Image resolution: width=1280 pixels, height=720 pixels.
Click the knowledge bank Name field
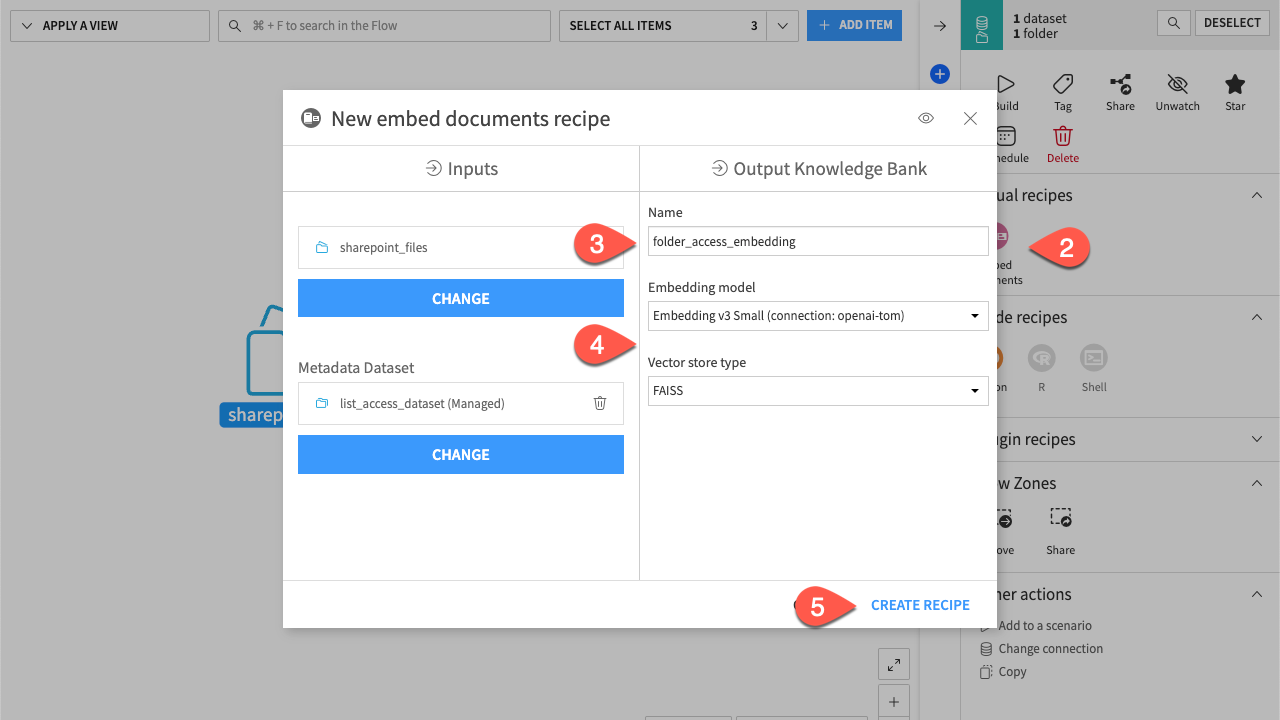tap(817, 241)
